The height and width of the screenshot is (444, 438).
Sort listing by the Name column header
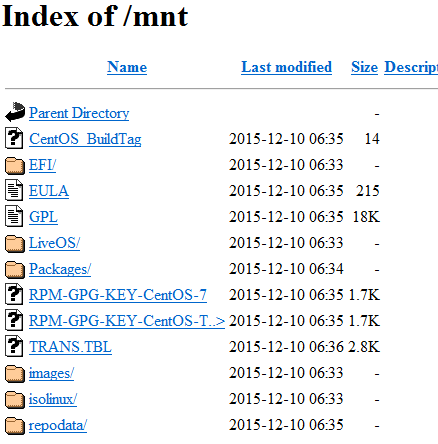click(x=127, y=67)
